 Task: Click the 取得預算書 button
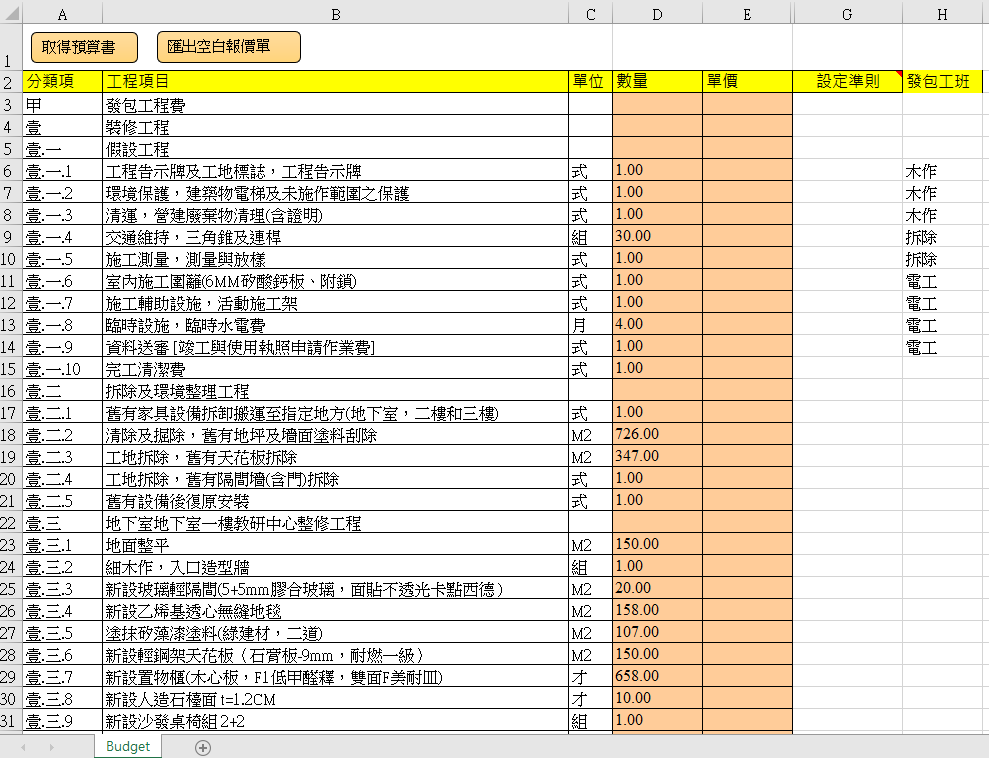pyautogui.click(x=83, y=47)
